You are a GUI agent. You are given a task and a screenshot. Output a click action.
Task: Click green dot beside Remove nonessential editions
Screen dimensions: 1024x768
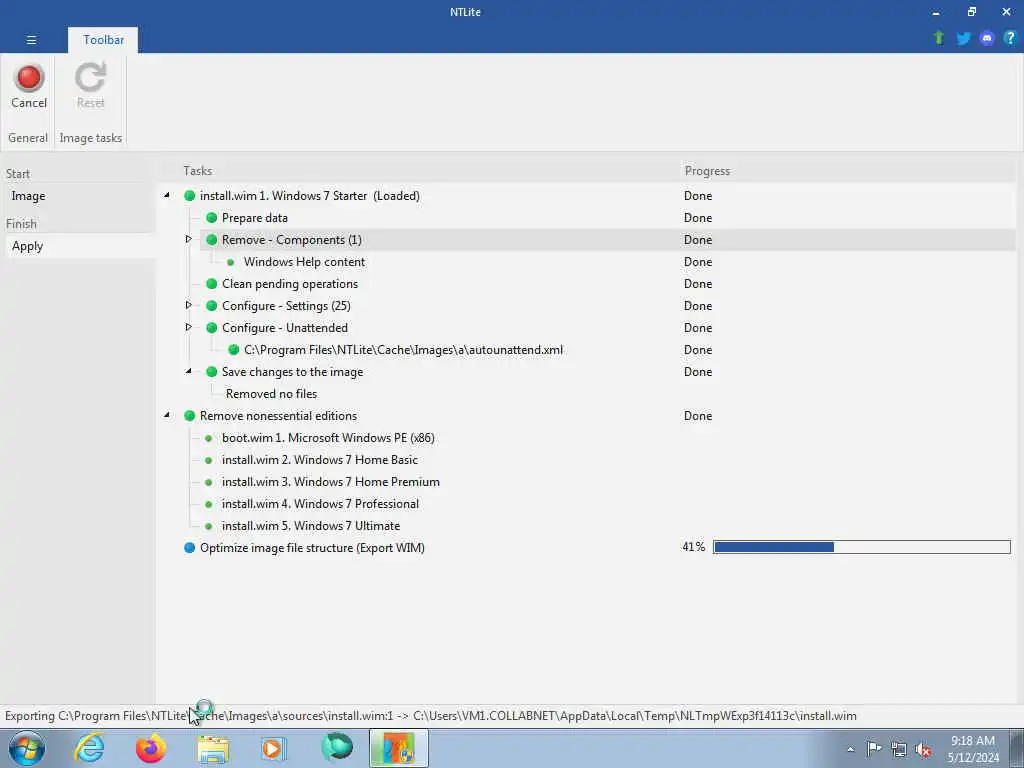(189, 415)
